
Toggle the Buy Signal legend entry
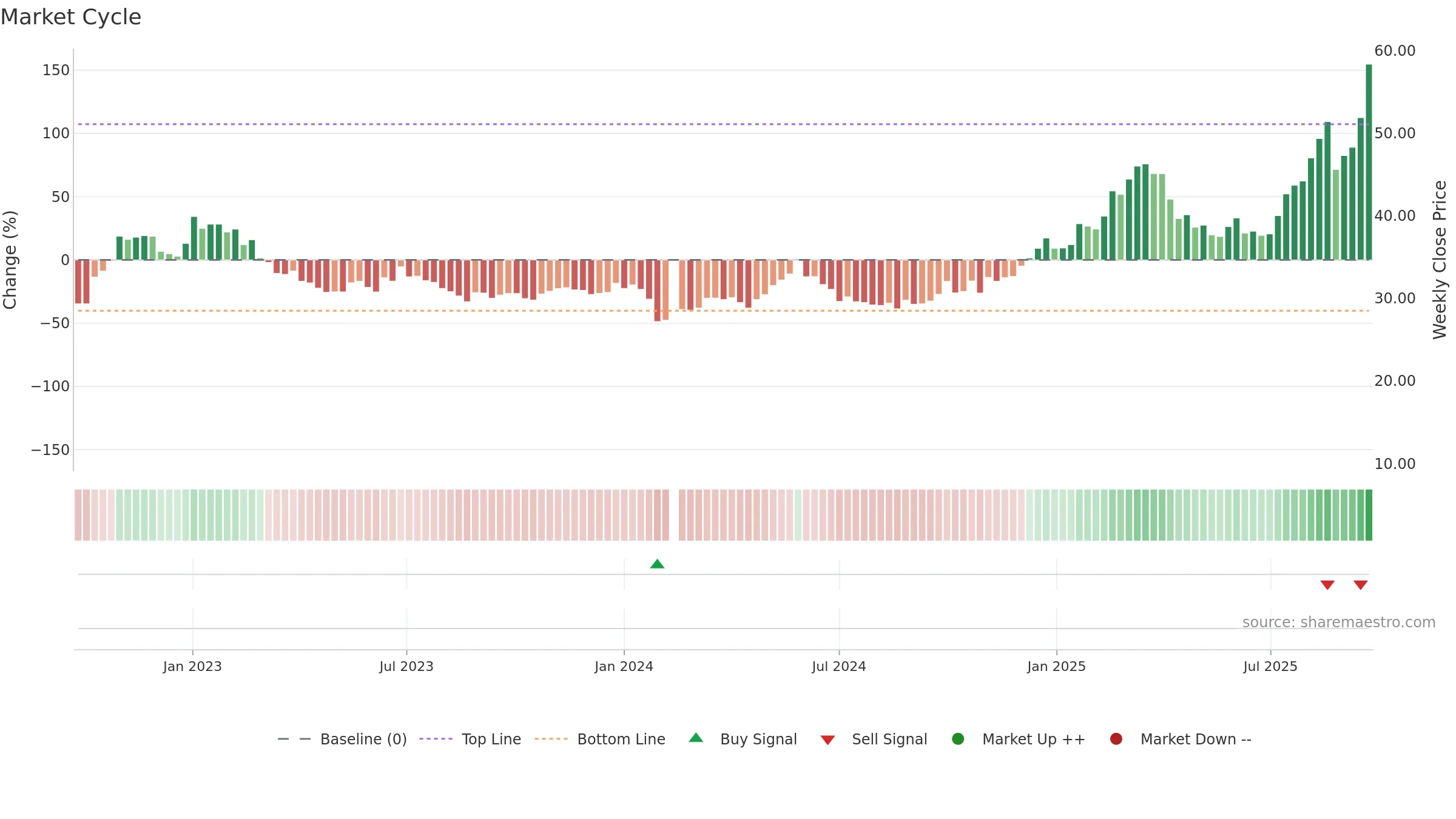click(743, 739)
